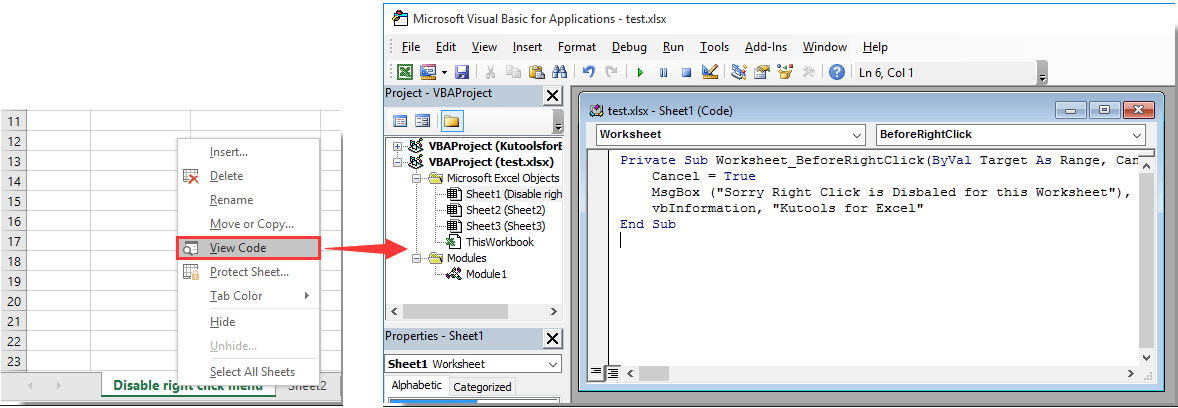Run the macro with the green play button

pos(640,72)
